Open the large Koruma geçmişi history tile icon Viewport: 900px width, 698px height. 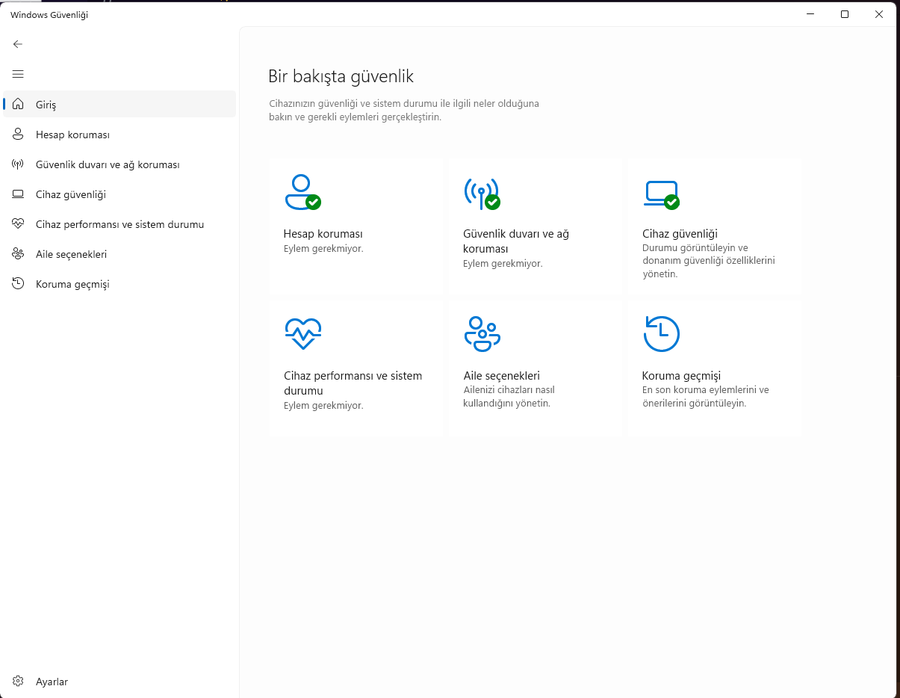point(661,334)
